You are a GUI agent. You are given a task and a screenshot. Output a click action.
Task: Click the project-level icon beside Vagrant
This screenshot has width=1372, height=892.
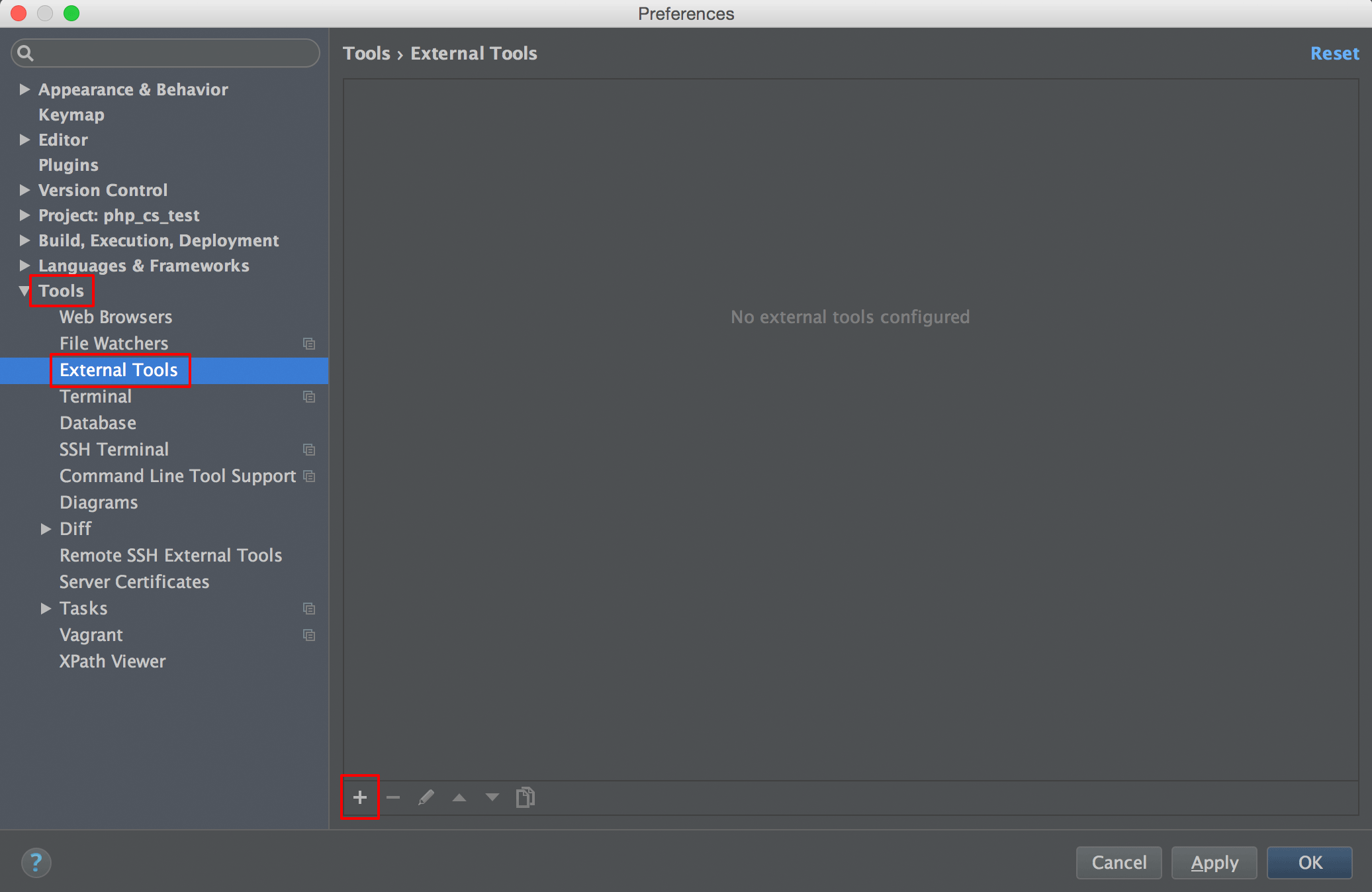tap(309, 635)
